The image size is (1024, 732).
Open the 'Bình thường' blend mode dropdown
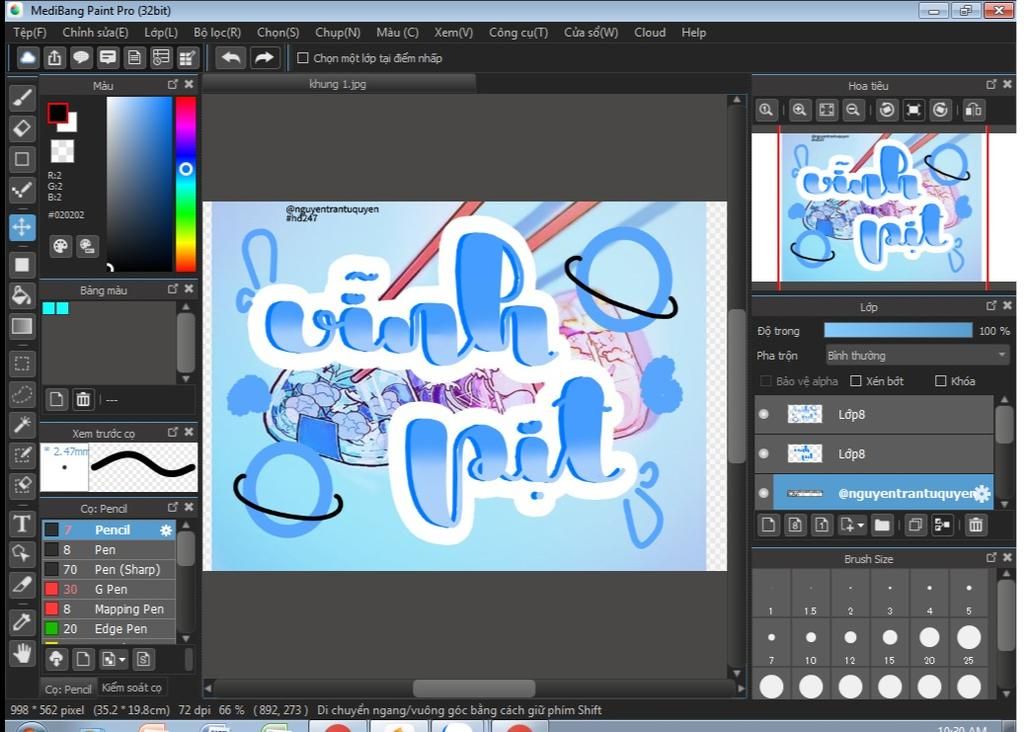point(917,355)
